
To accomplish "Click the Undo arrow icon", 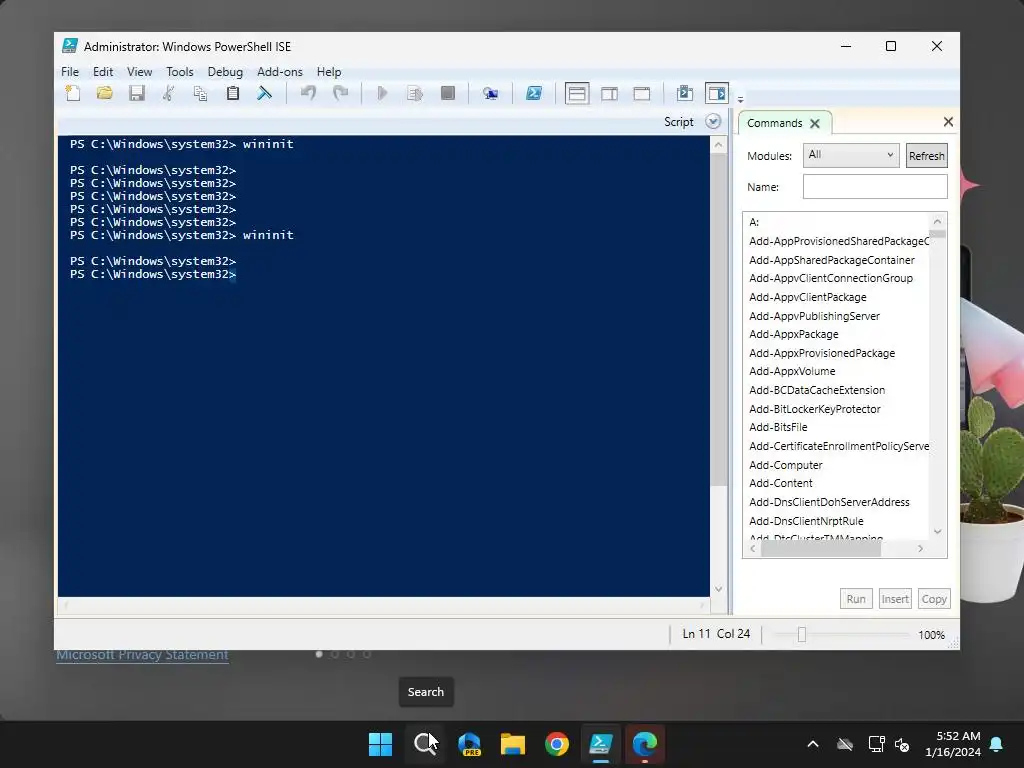I will pyautogui.click(x=308, y=93).
